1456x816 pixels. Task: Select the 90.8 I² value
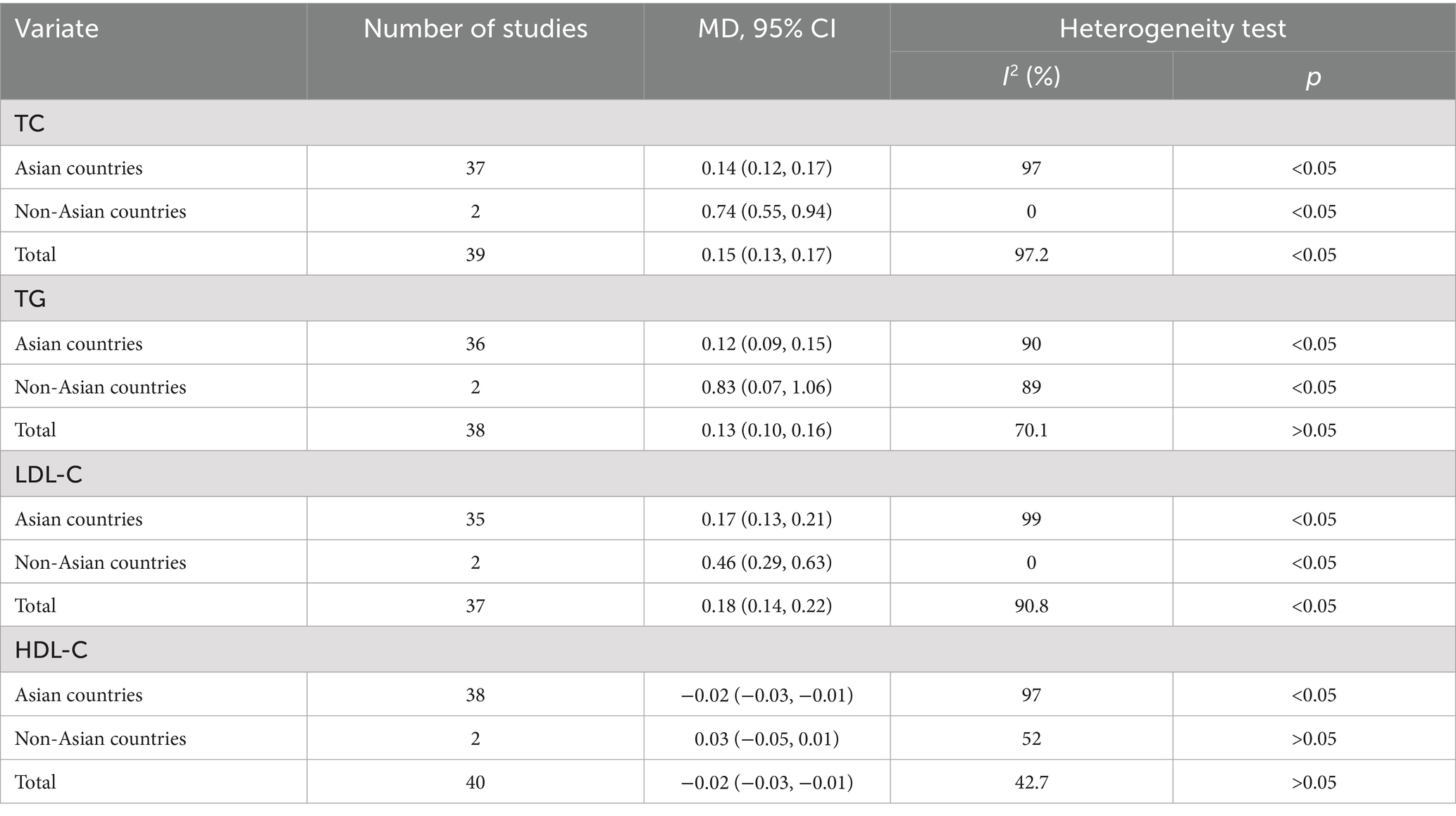1031,605
